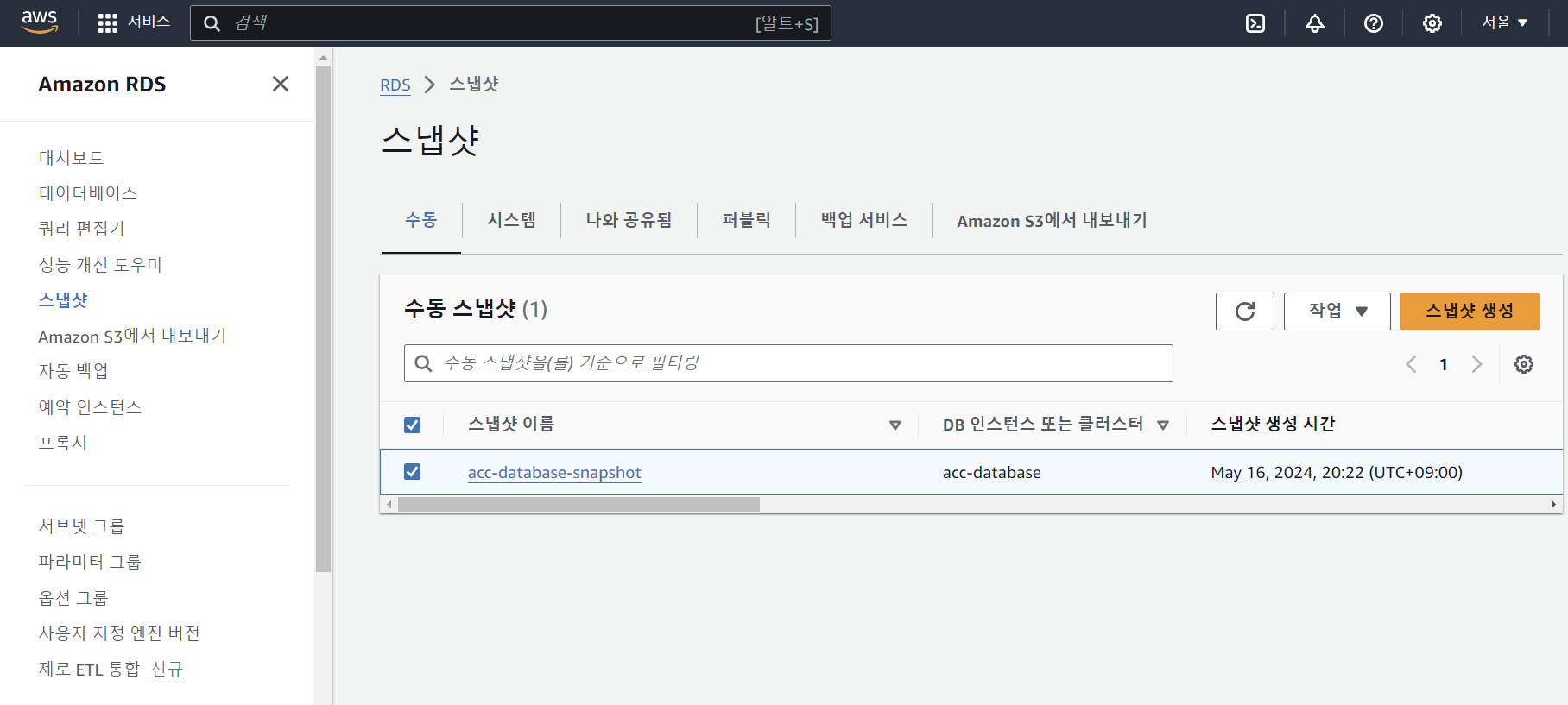Screen dimensions: 1568x705
Task: Switch to the 나와 공유됨 tab
Action: pos(629,220)
